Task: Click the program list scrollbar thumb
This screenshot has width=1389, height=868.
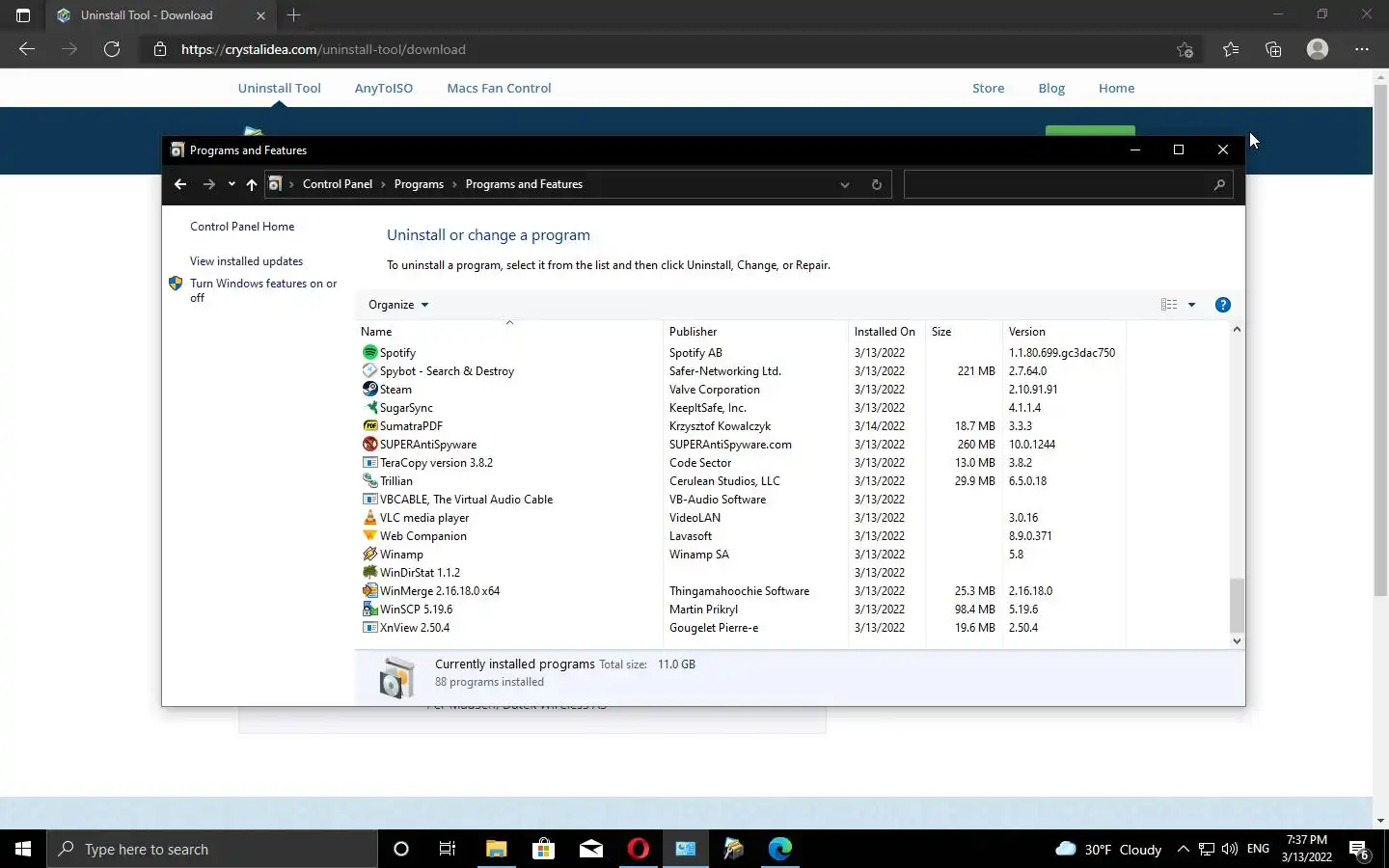Action: (x=1237, y=604)
